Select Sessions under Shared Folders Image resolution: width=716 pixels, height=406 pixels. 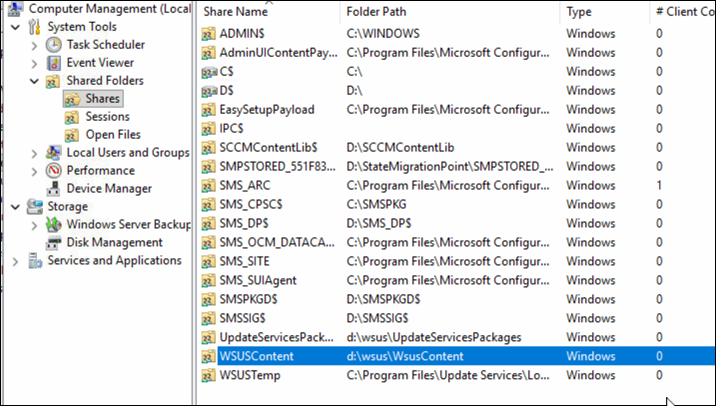pos(107,117)
